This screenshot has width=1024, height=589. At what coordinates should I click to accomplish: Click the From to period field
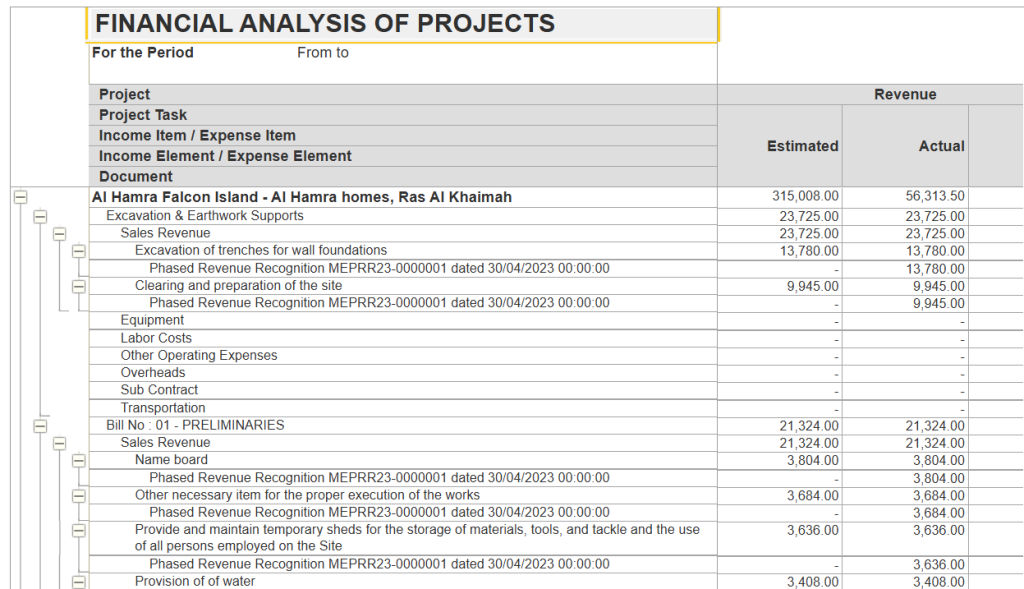click(322, 52)
